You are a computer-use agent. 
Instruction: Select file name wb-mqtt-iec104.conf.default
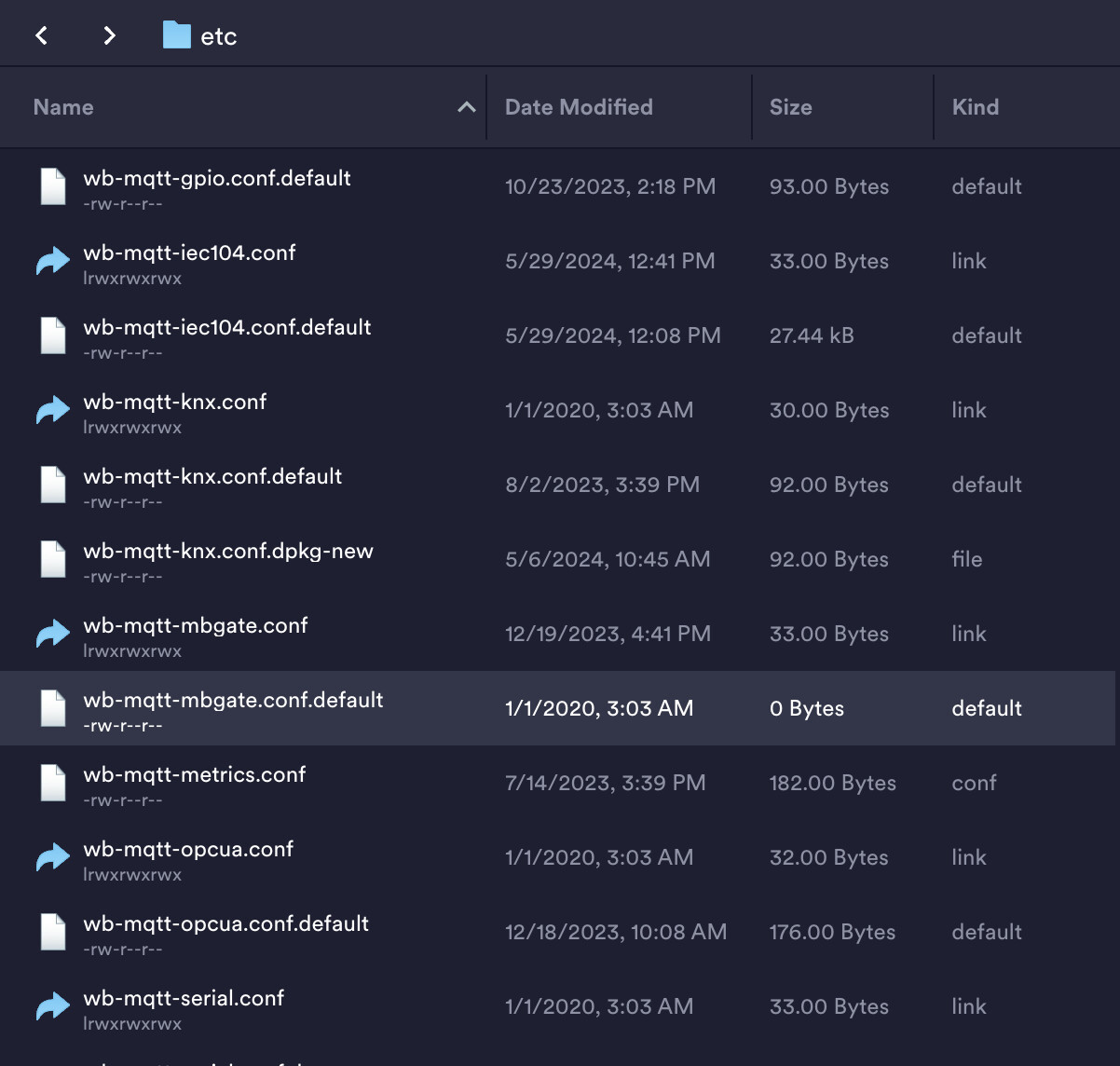click(227, 327)
